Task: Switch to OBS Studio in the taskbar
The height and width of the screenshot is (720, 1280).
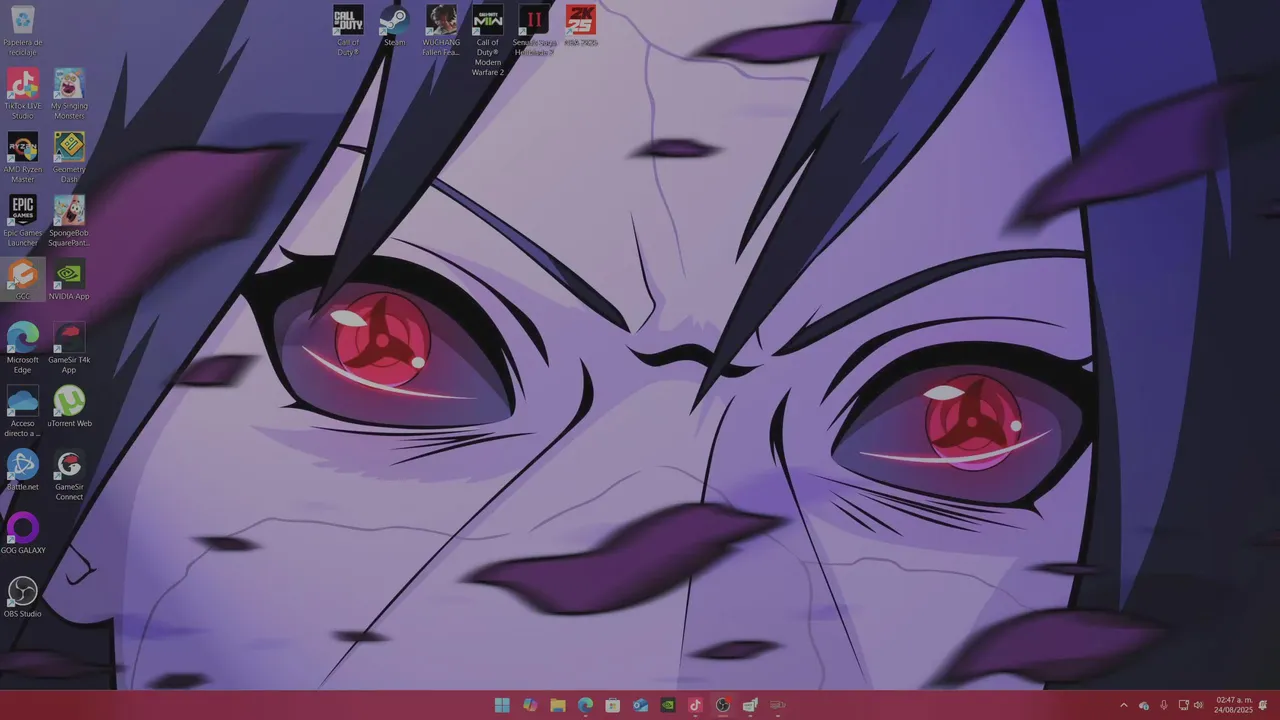Action: tap(722, 705)
